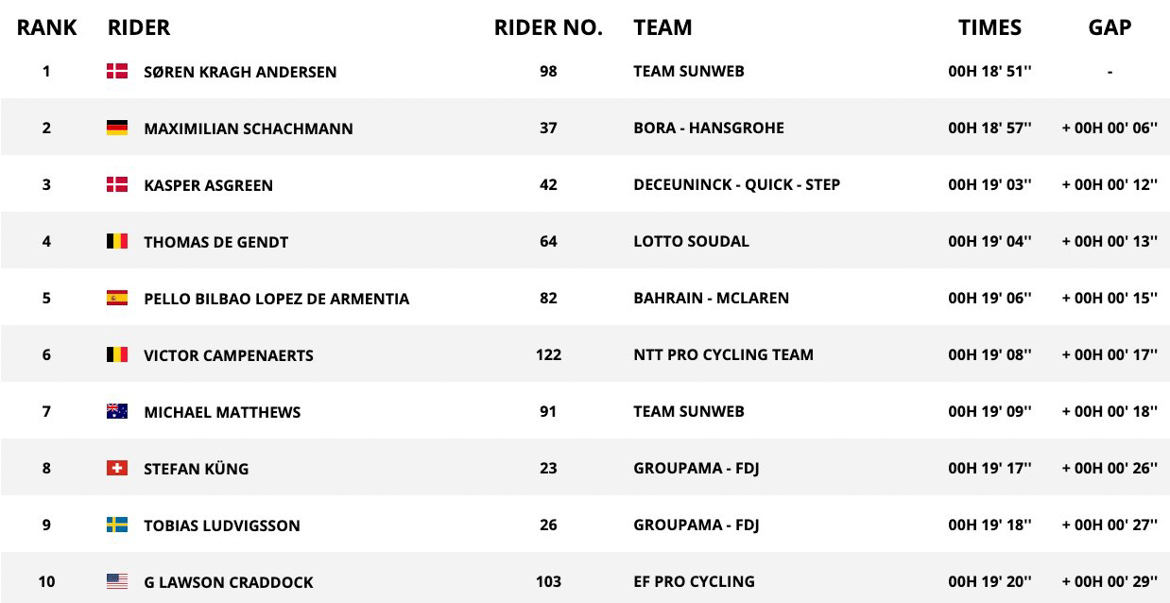
Task: Click the Spanish flag next to Pello Bilbao
Action: click(117, 298)
